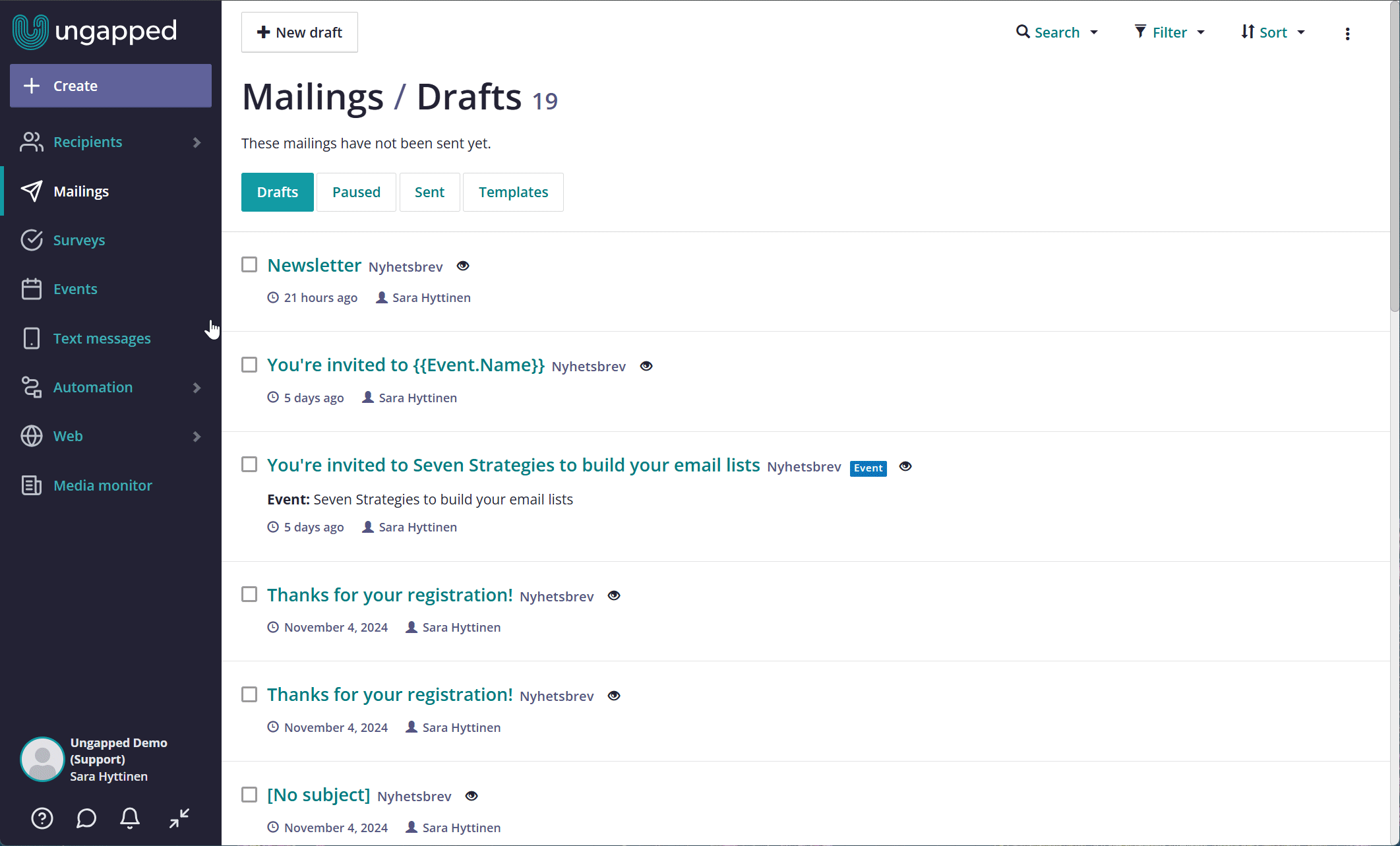This screenshot has width=1400, height=846.
Task: Click the blue Event badge
Action: point(868,468)
